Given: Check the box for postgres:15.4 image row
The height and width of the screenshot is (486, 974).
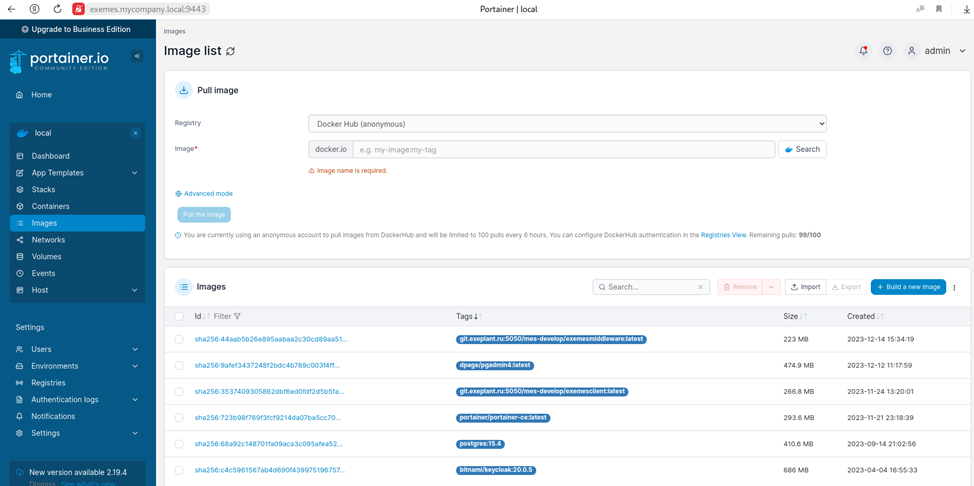Looking at the screenshot, I should pyautogui.click(x=179, y=444).
